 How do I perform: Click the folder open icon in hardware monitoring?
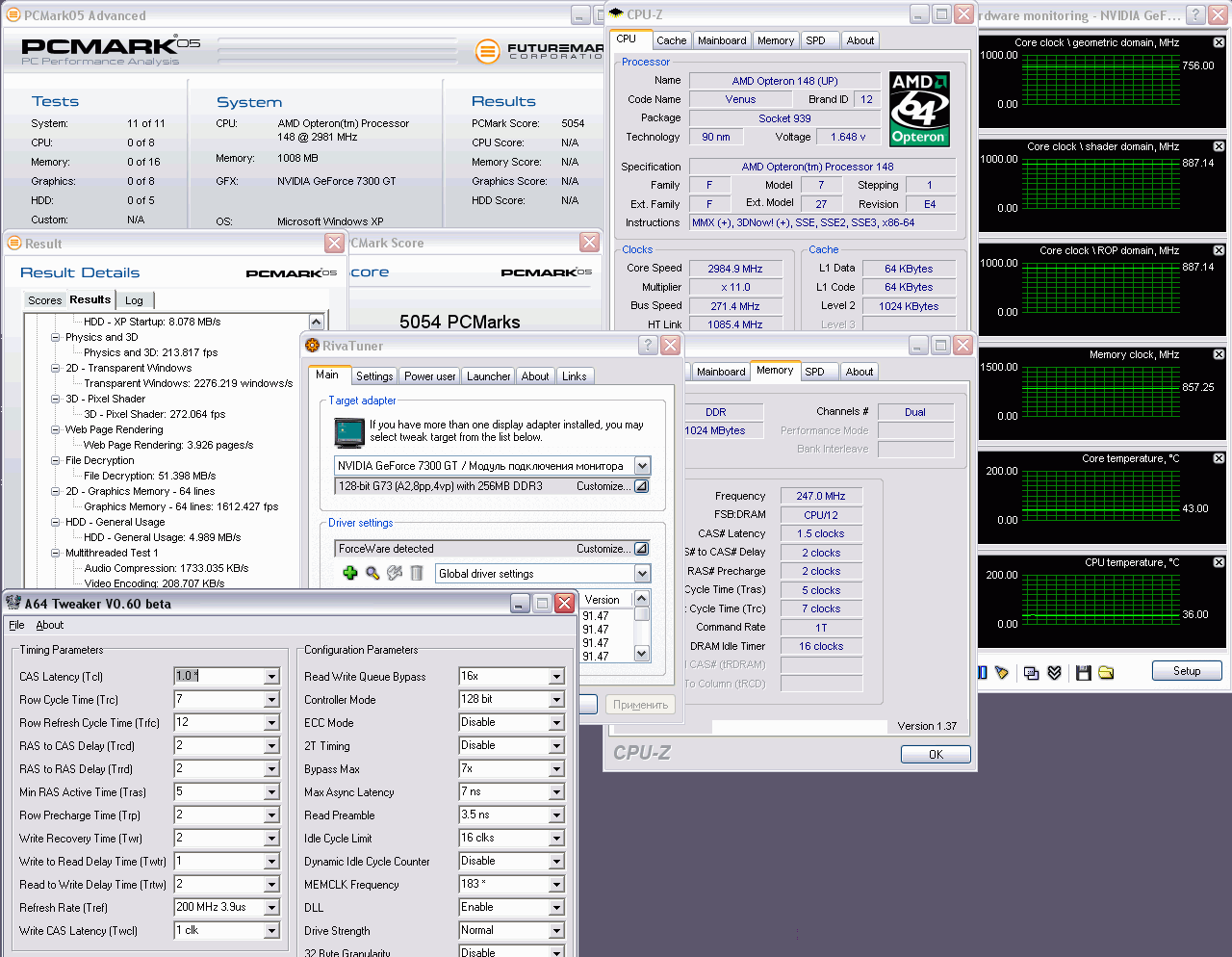point(1106,672)
